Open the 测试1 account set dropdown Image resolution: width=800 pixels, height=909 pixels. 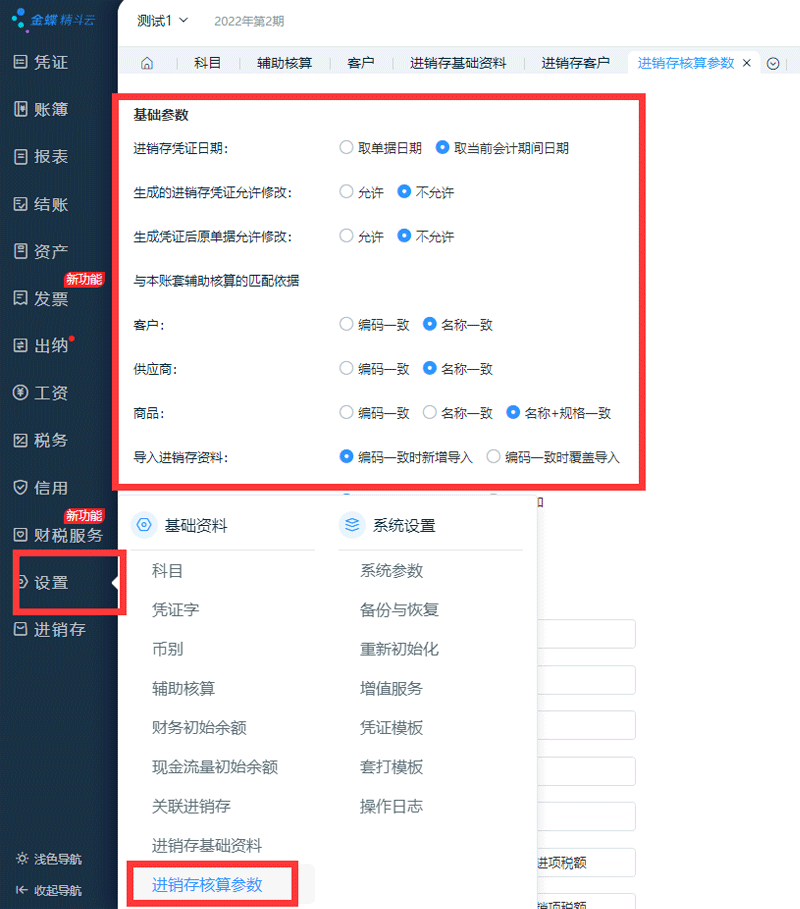click(x=162, y=21)
